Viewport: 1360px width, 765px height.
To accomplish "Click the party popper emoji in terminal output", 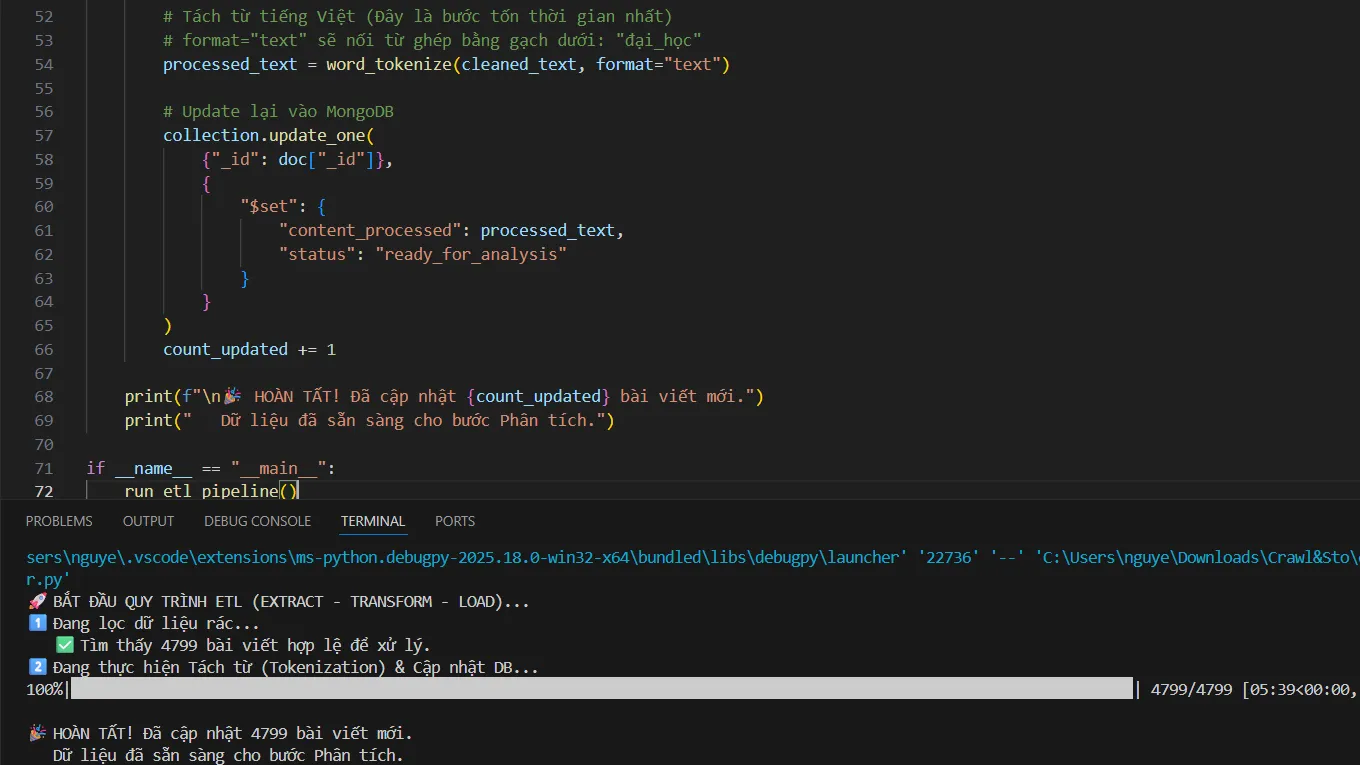I will tap(37, 734).
